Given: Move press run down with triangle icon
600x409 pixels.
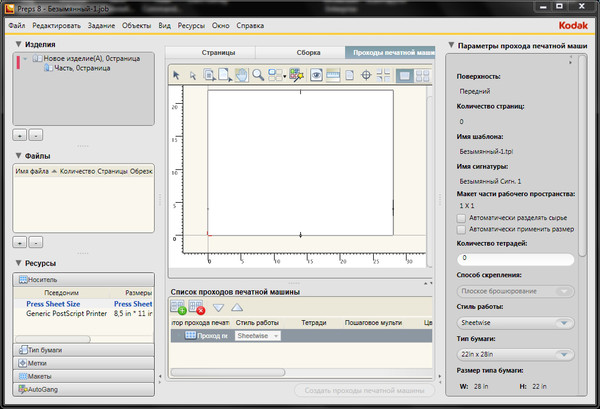Looking at the screenshot, I should (x=218, y=308).
